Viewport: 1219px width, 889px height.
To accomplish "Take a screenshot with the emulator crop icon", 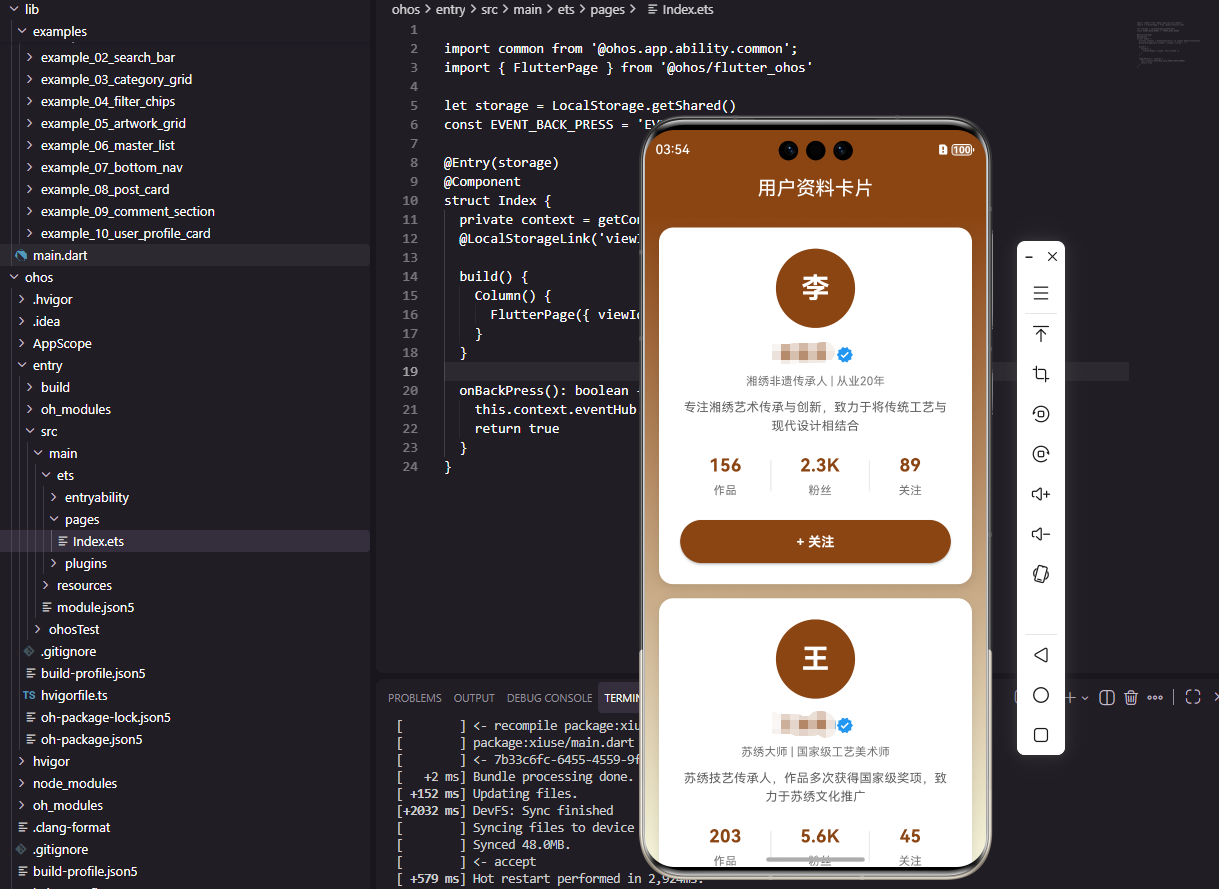I will [1041, 374].
